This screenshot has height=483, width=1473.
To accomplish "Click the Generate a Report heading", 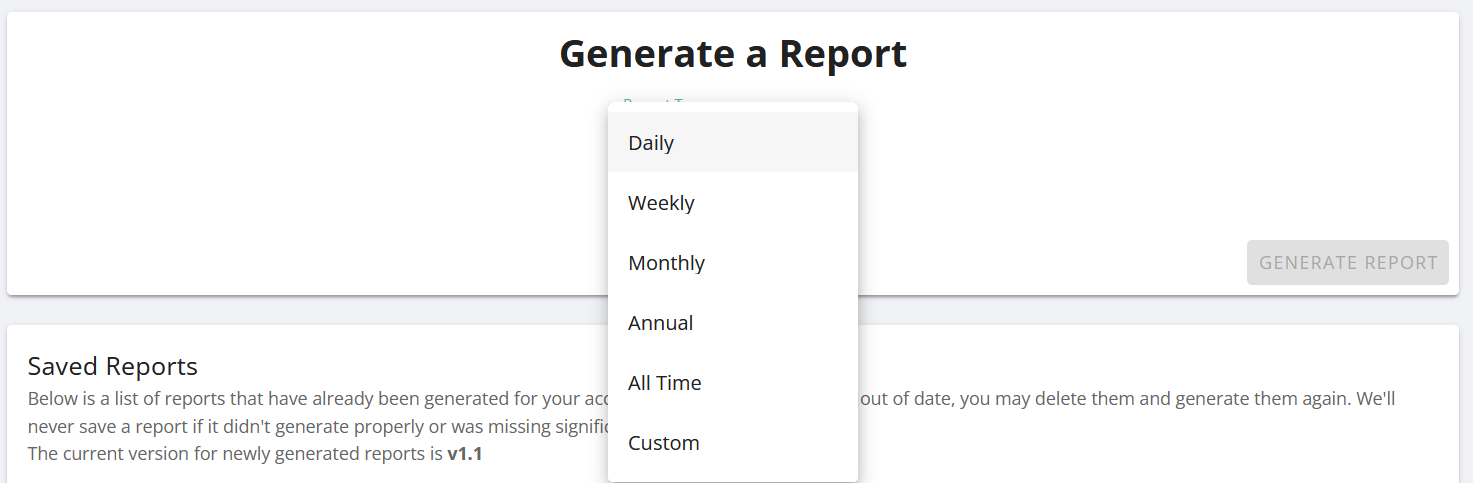I will pyautogui.click(x=733, y=54).
